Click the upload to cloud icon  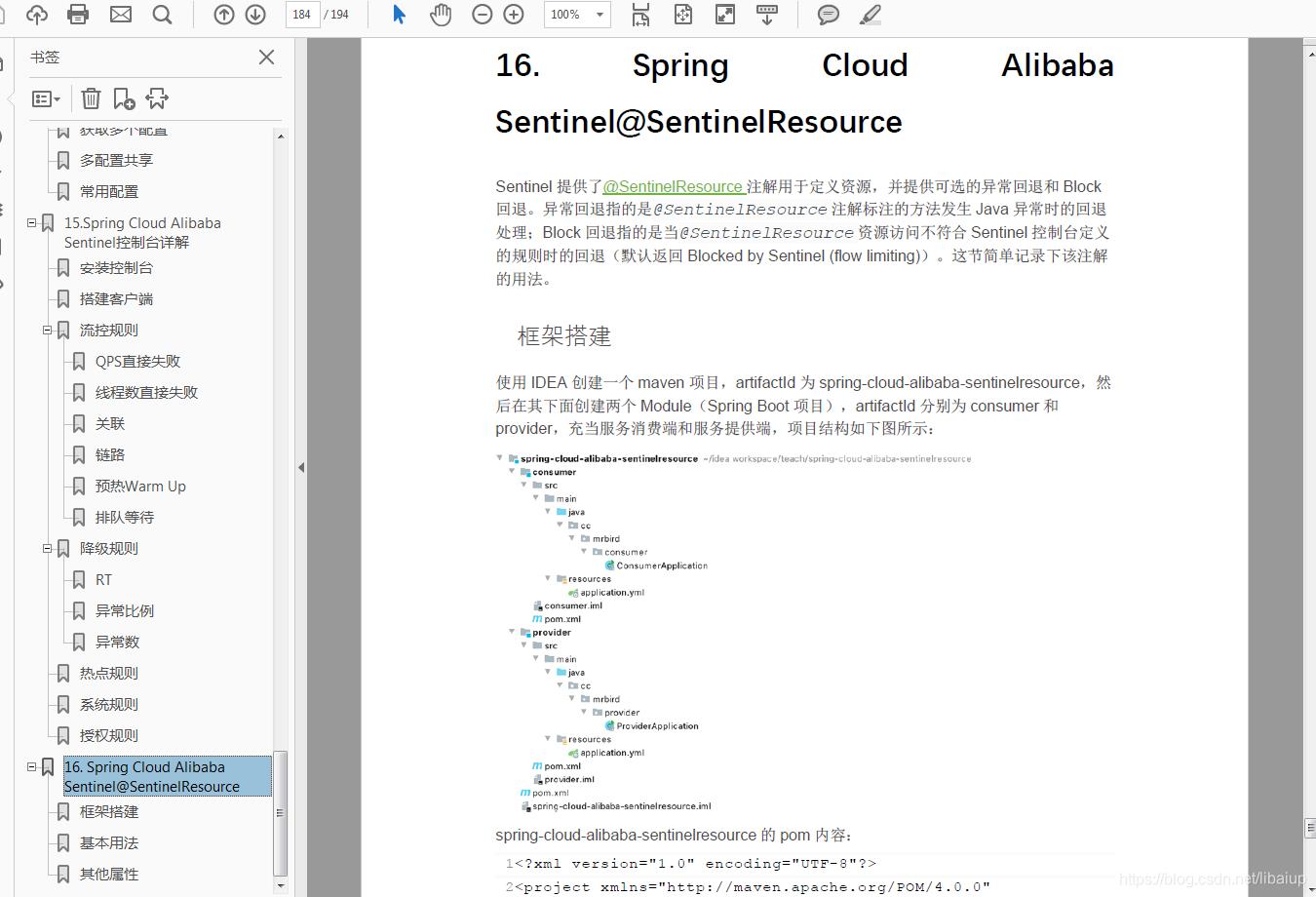tap(37, 15)
